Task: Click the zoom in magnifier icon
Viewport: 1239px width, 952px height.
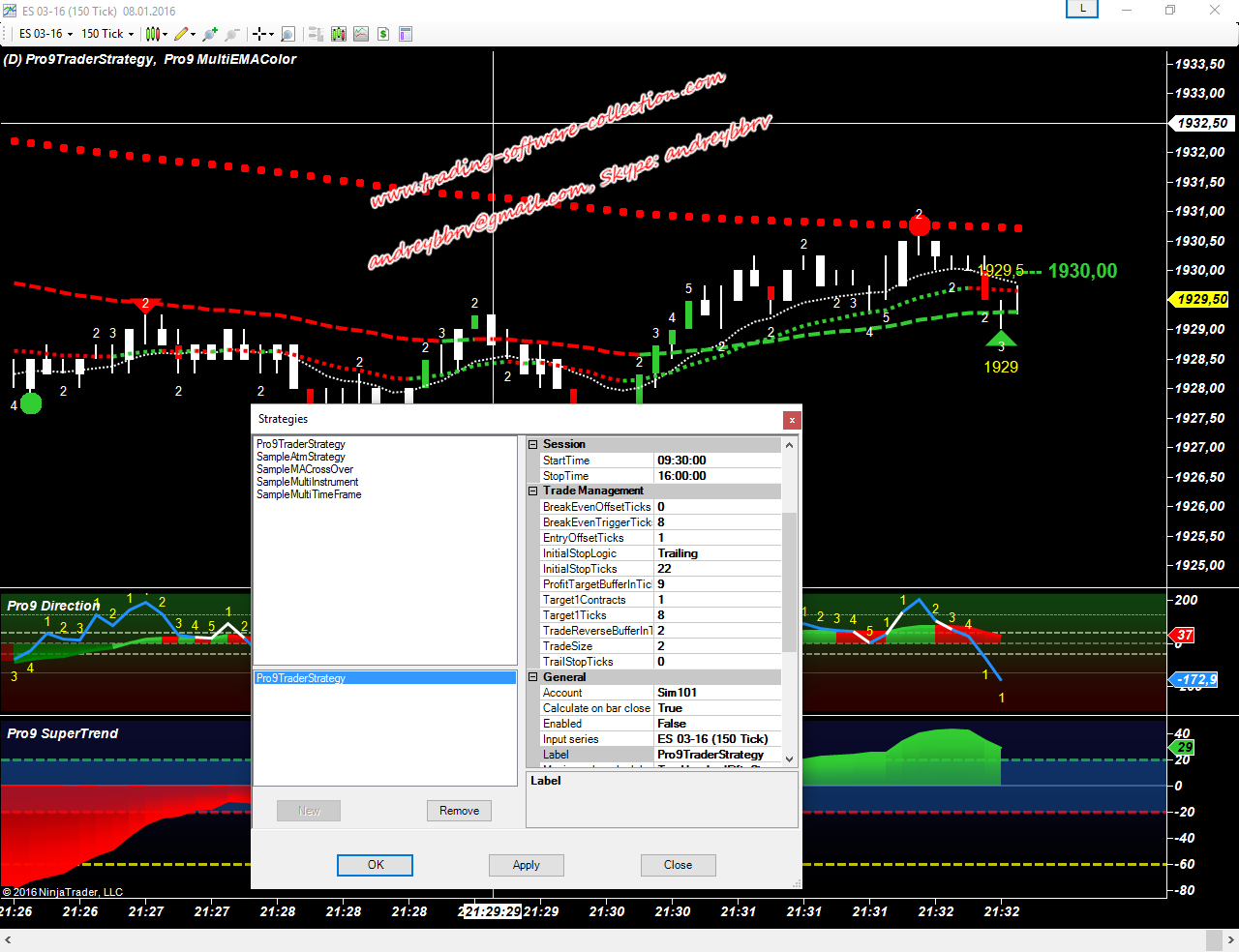Action: pos(209,34)
